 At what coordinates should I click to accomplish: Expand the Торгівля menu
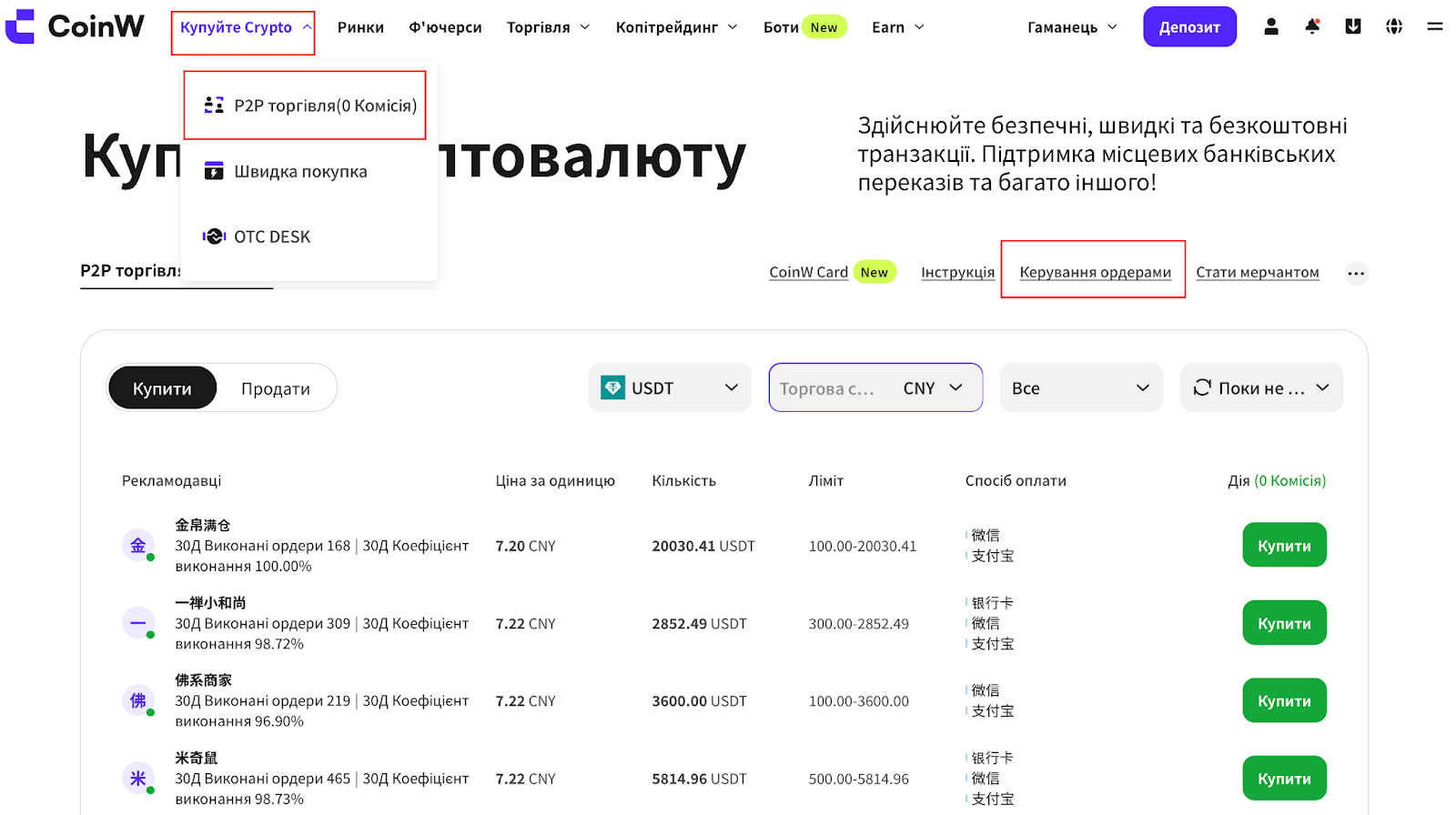pos(548,27)
